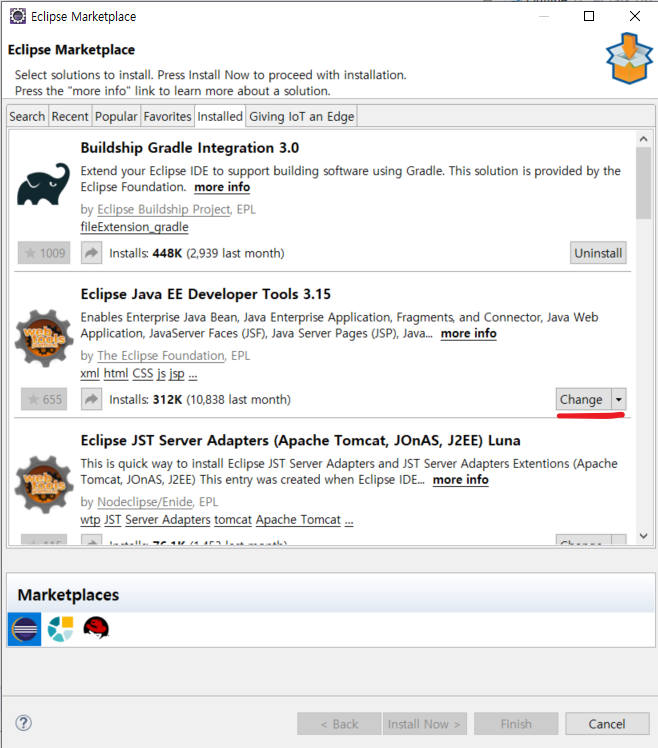Click the Eclipse Marketplace title bar icon
The height and width of the screenshot is (748, 658).
point(18,16)
